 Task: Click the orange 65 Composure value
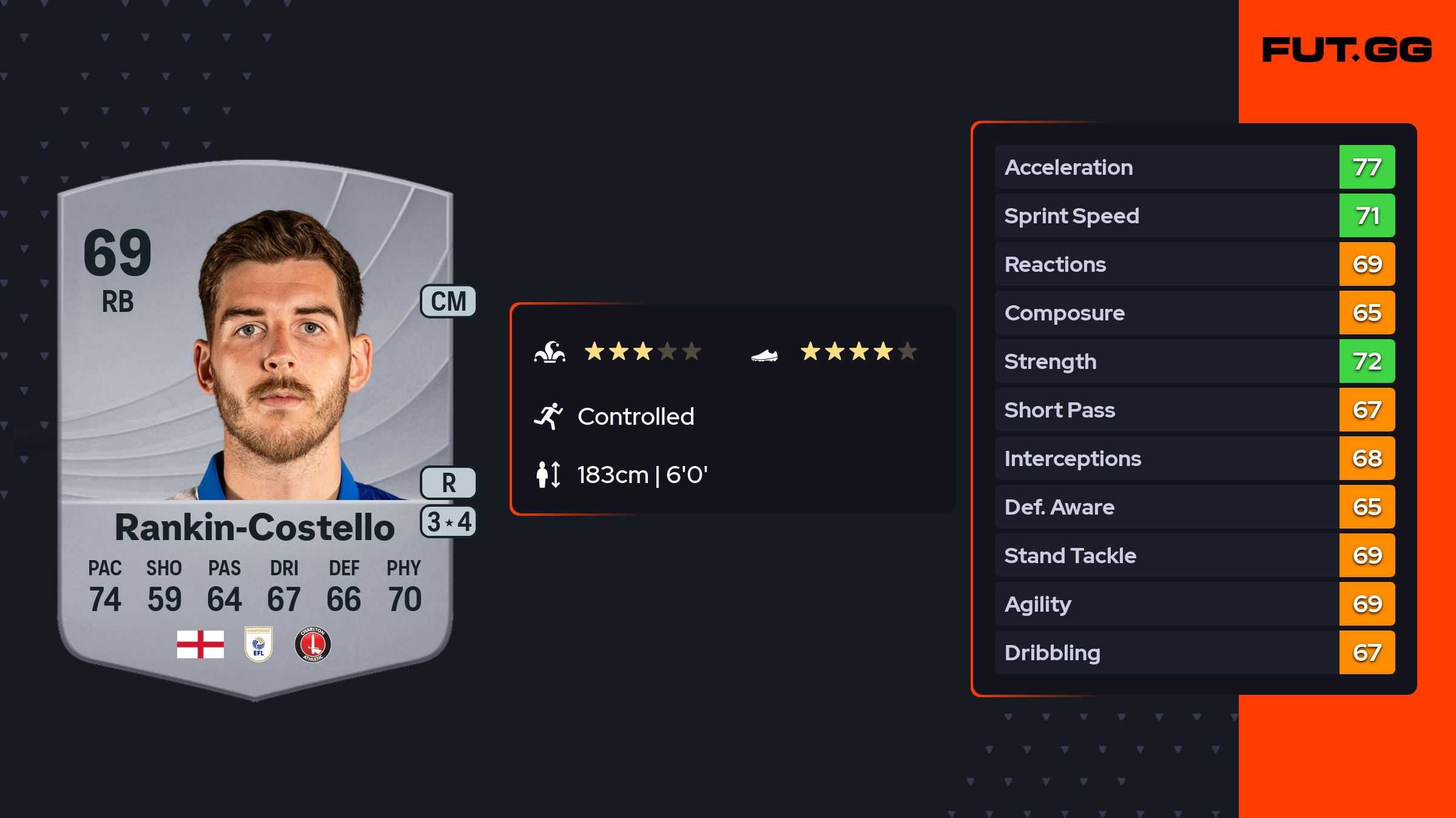(x=1367, y=313)
